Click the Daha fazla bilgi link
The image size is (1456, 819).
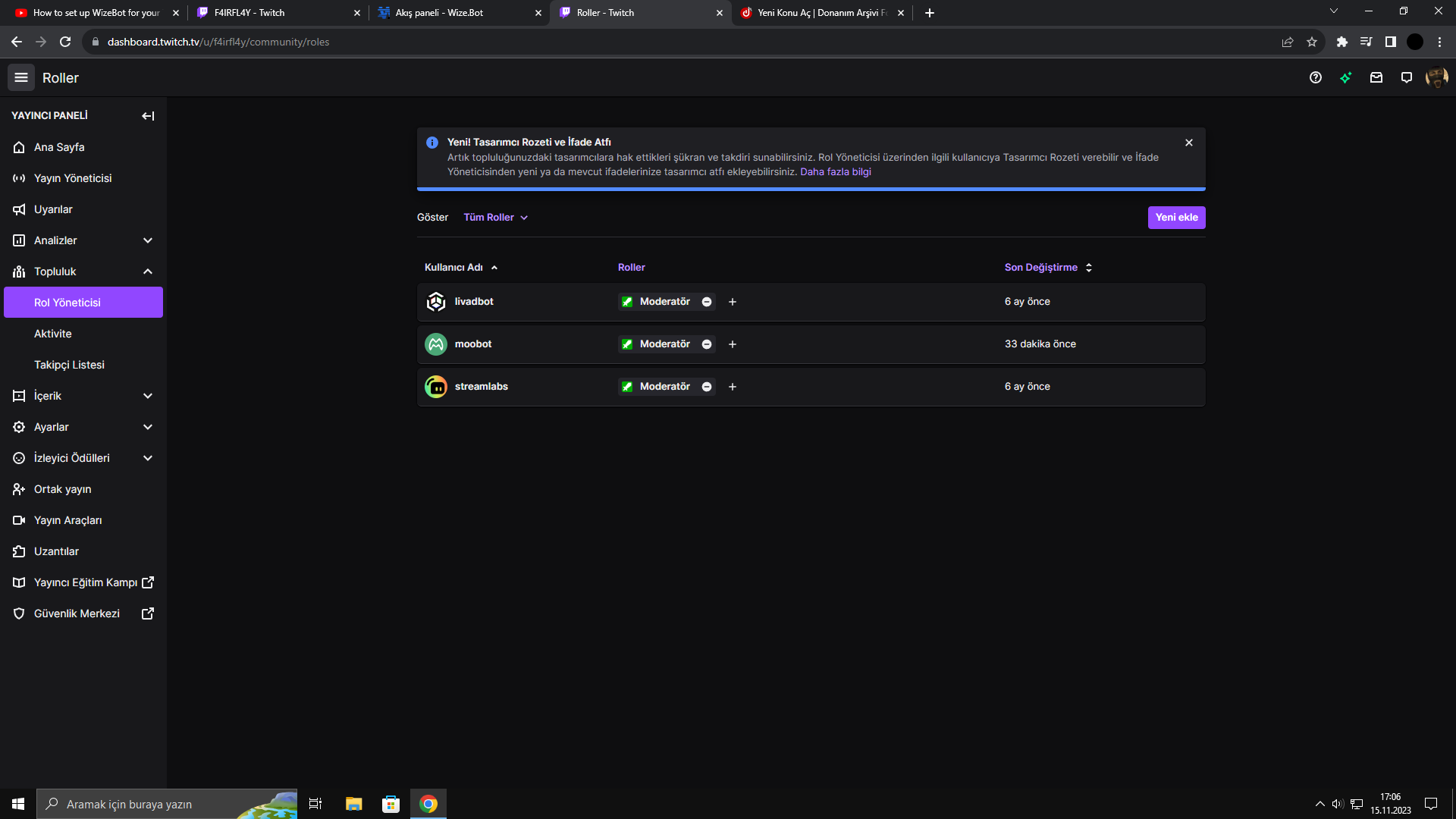click(x=836, y=172)
